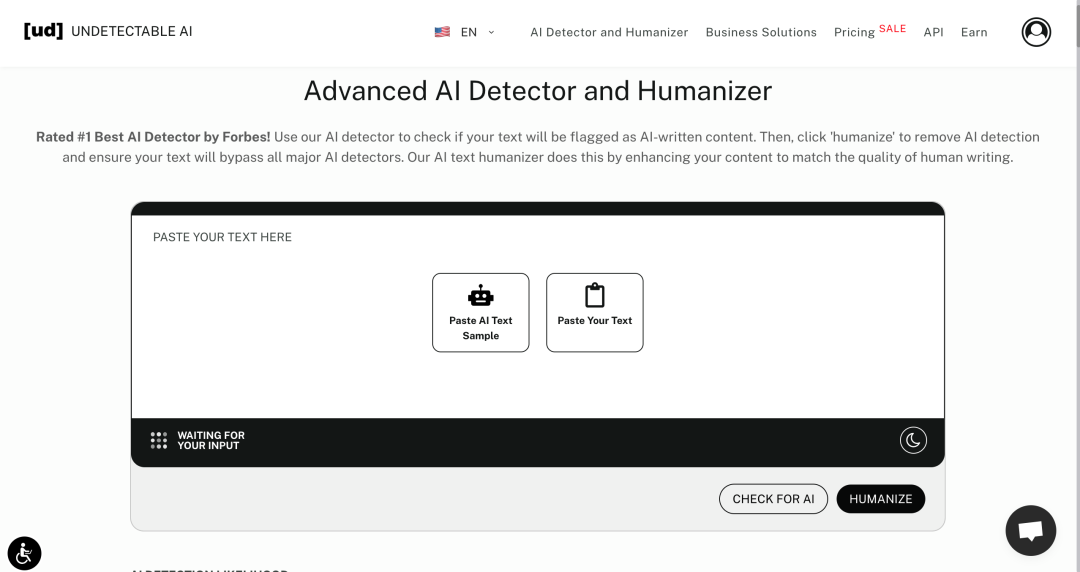Open Business Solutions menu item
Screen dimensions: 1080x572
(x=761, y=32)
